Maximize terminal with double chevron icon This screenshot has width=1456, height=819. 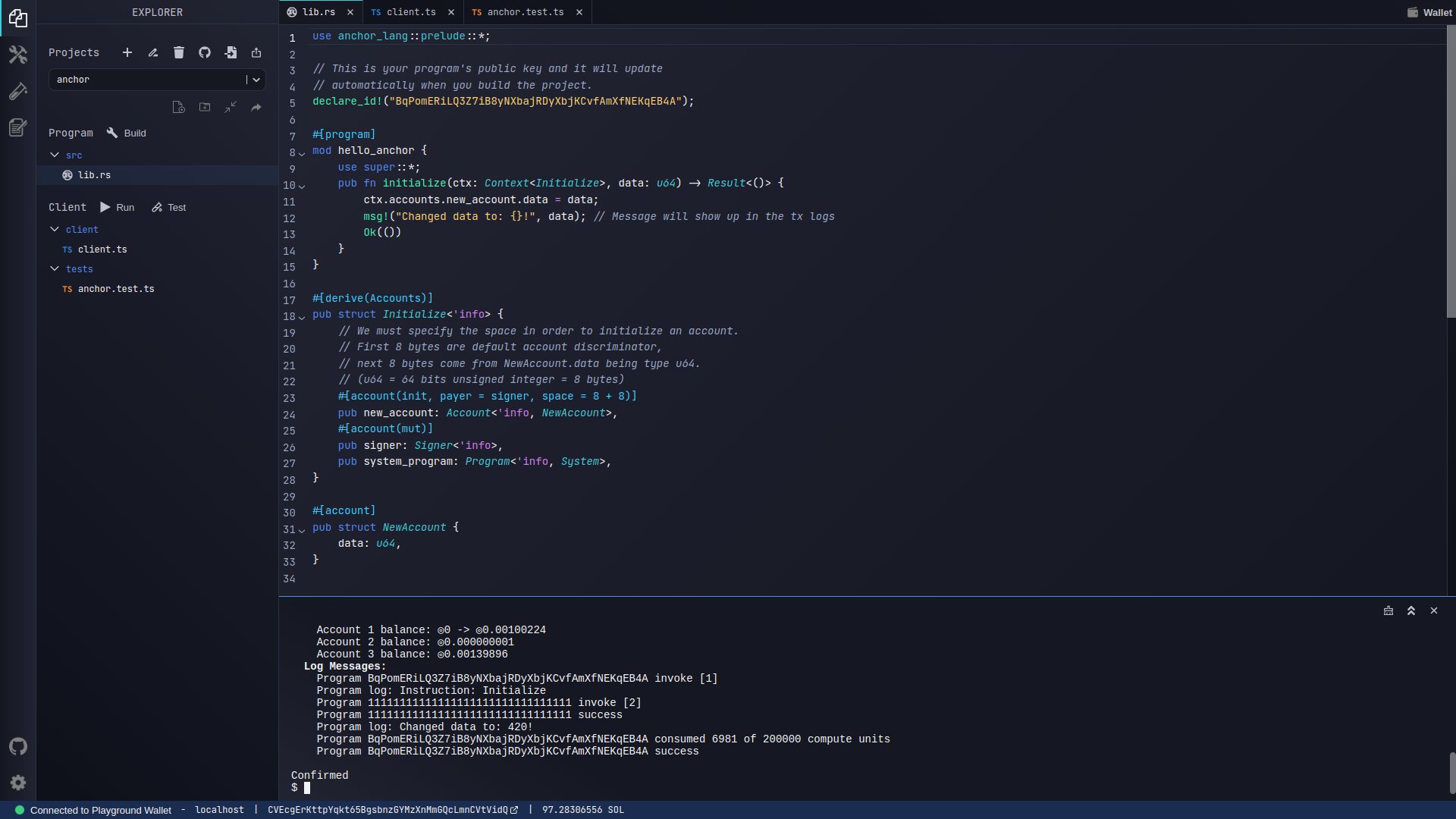pos(1411,610)
